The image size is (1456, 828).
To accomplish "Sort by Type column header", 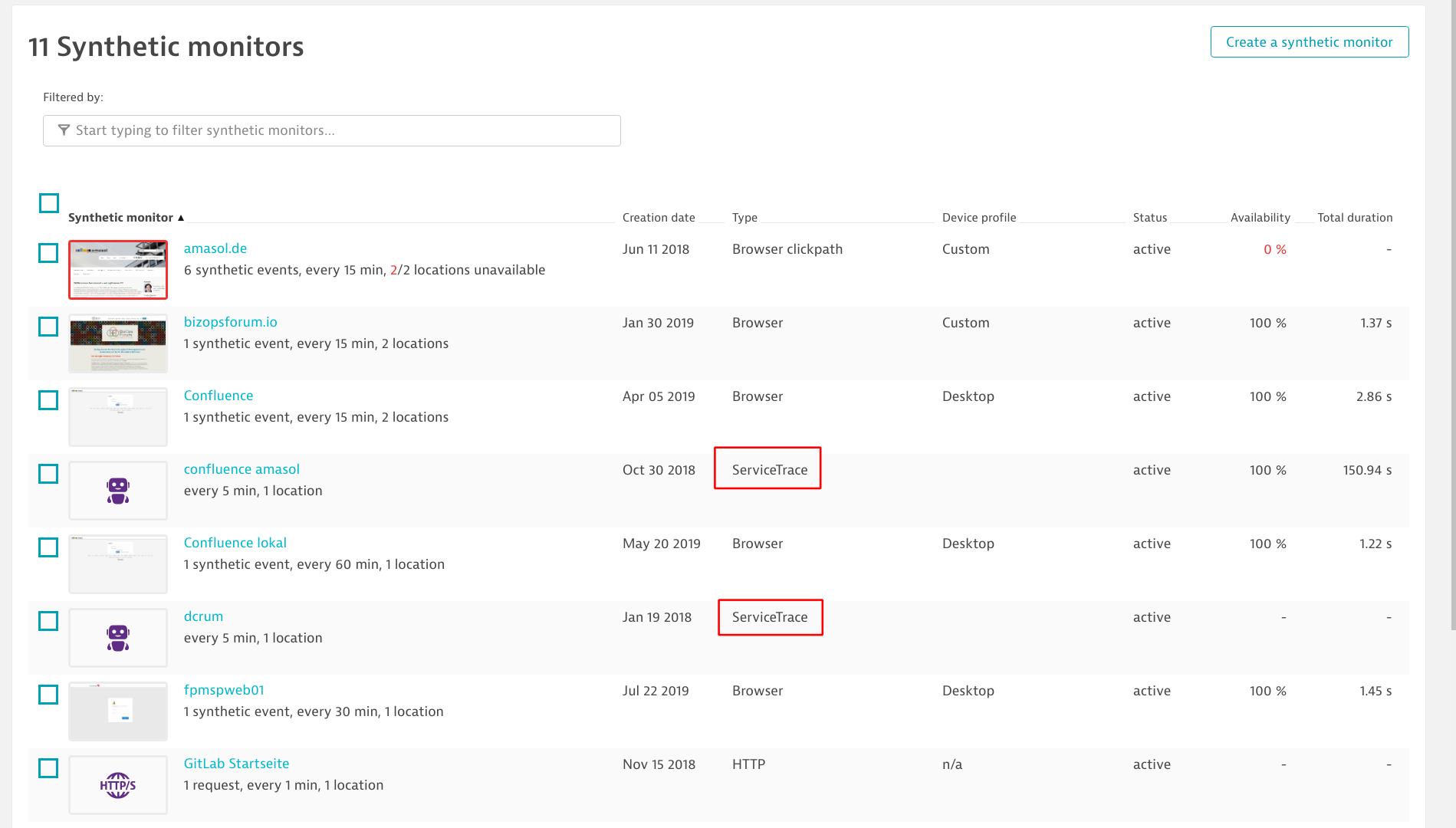I will coord(744,218).
